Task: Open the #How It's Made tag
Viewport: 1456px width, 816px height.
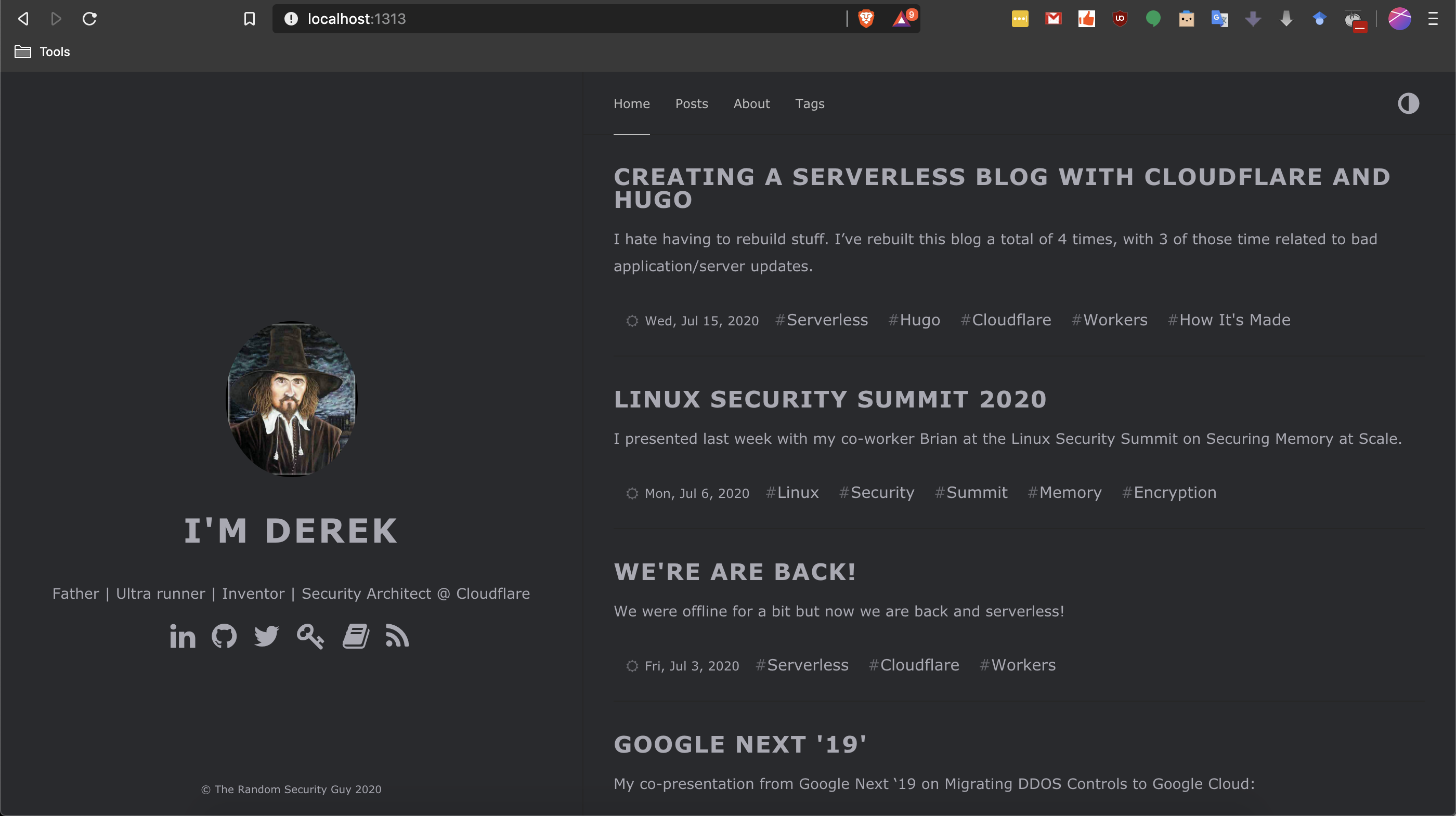Action: [x=1229, y=320]
